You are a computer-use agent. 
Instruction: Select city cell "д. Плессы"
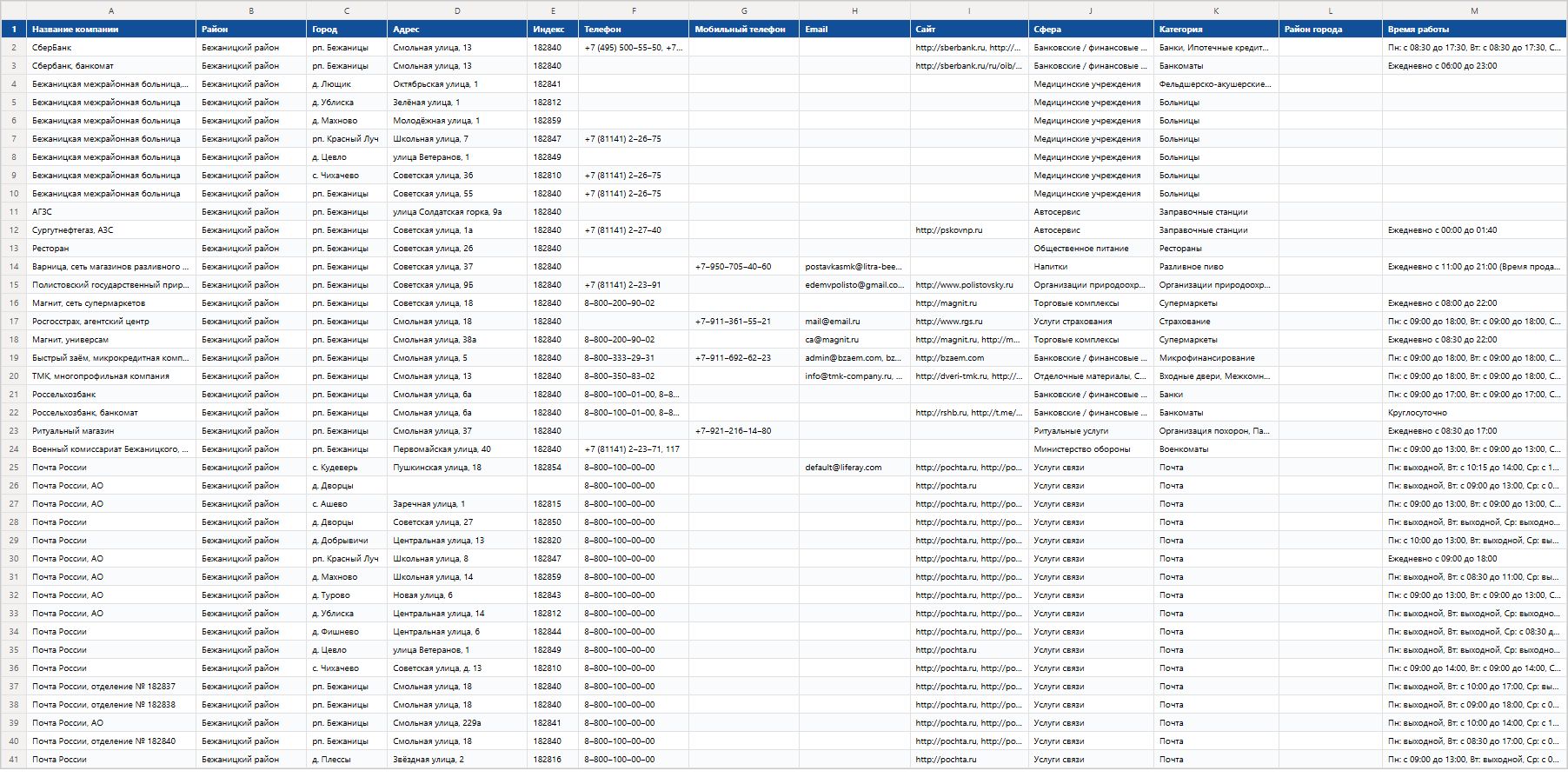347,760
